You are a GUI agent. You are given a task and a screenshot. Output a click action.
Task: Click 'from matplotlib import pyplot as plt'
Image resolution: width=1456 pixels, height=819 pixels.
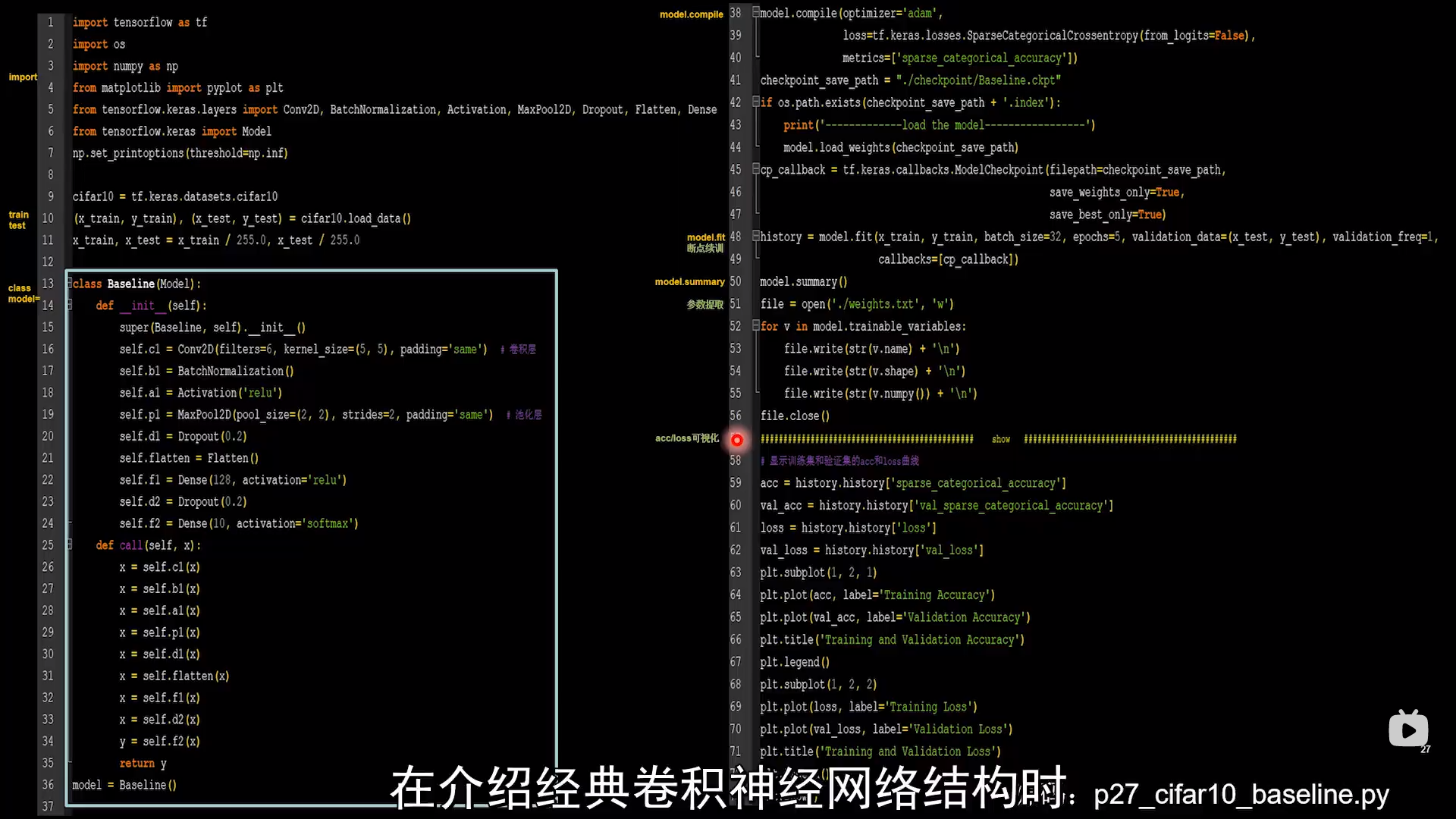177,88
